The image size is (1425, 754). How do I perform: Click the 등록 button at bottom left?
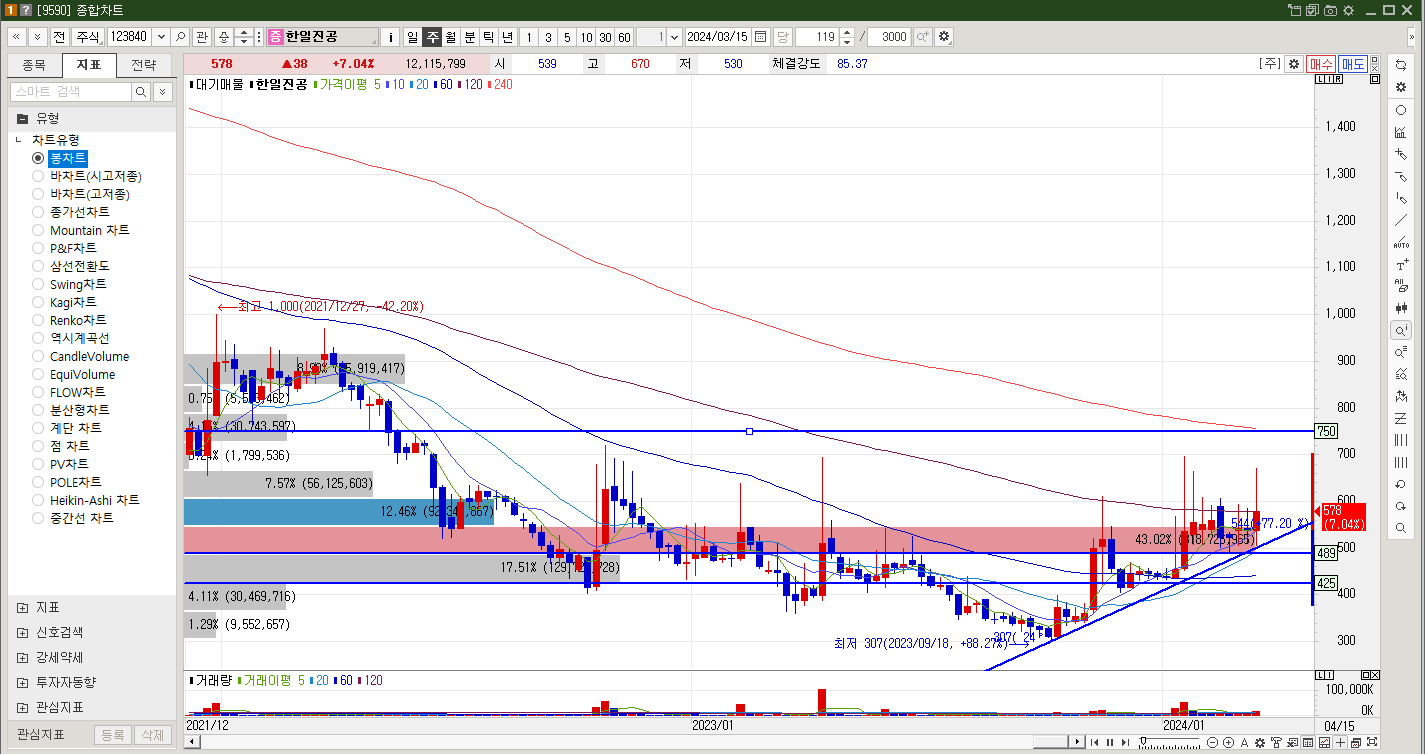click(112, 735)
